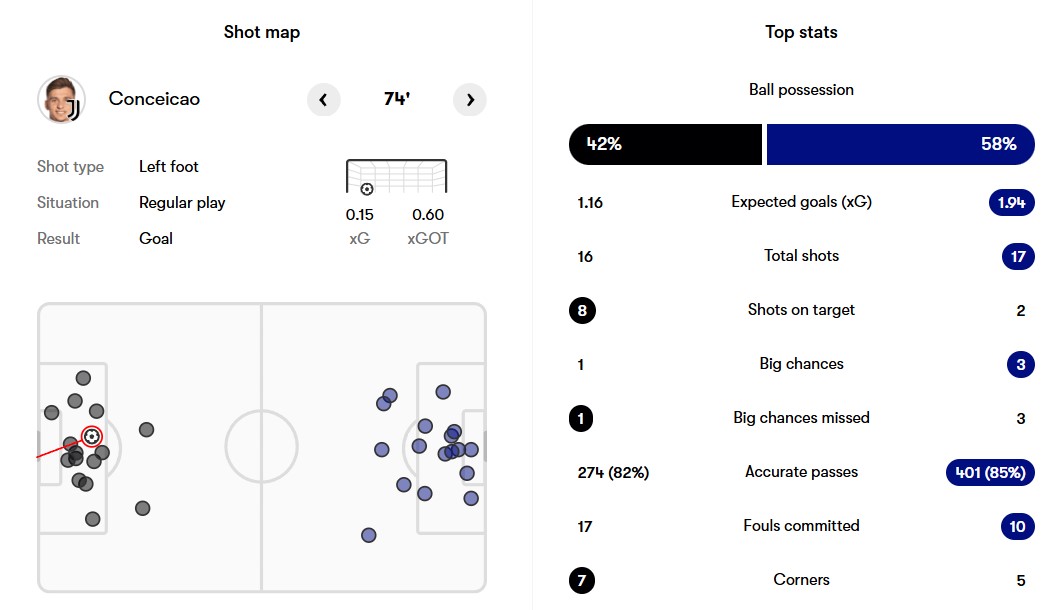Image resolution: width=1062 pixels, height=610 pixels.
Task: Select the red-ringed goal marker on the pitch
Action: coord(92,436)
